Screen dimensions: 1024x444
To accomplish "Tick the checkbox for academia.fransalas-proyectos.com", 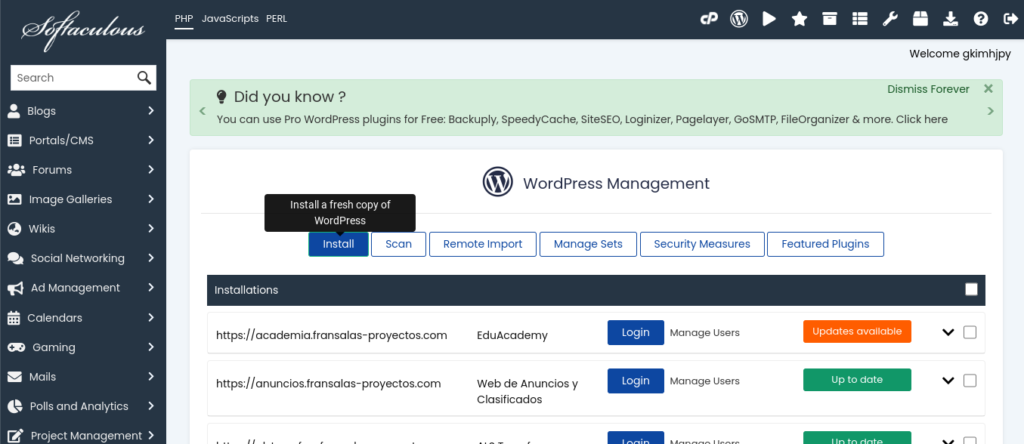I will tap(970, 332).
